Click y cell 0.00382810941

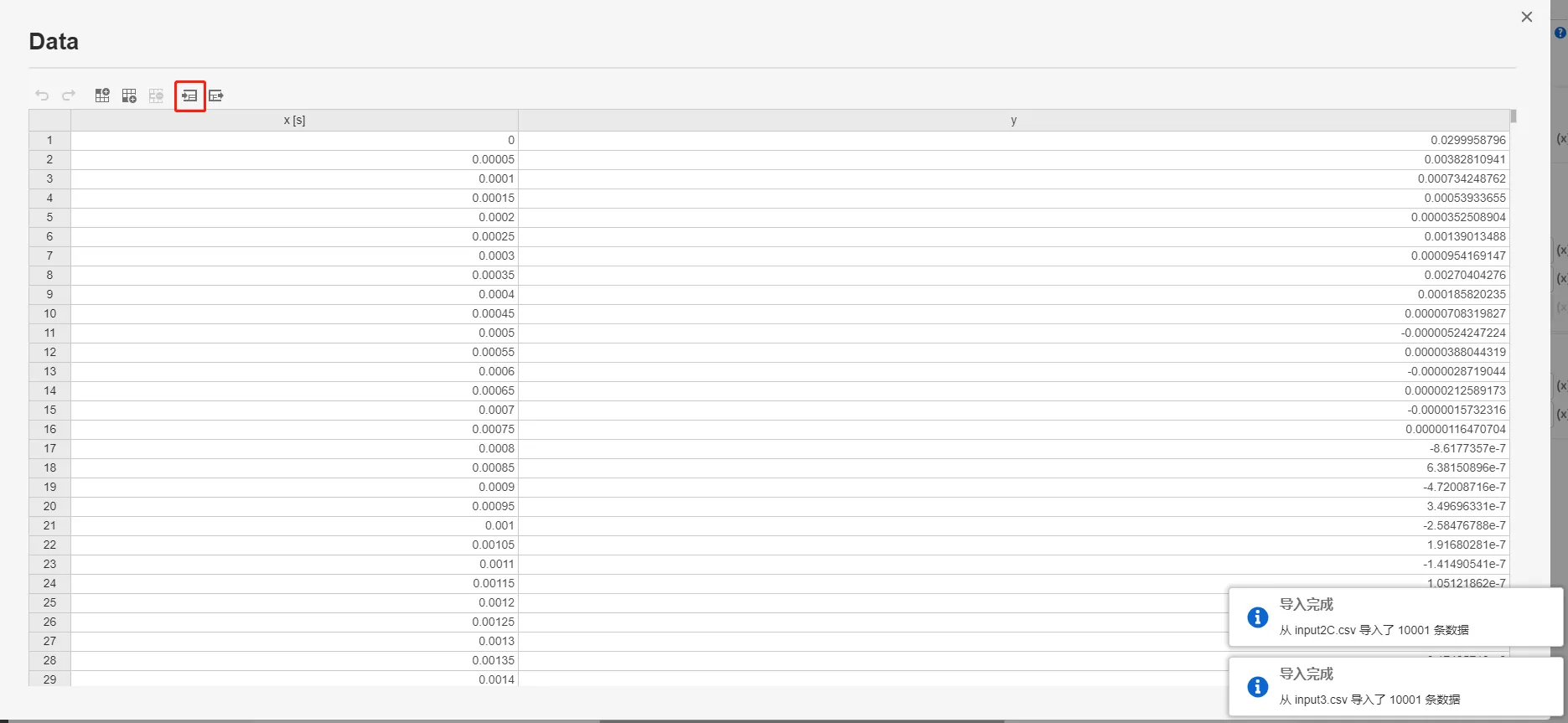click(x=1013, y=159)
